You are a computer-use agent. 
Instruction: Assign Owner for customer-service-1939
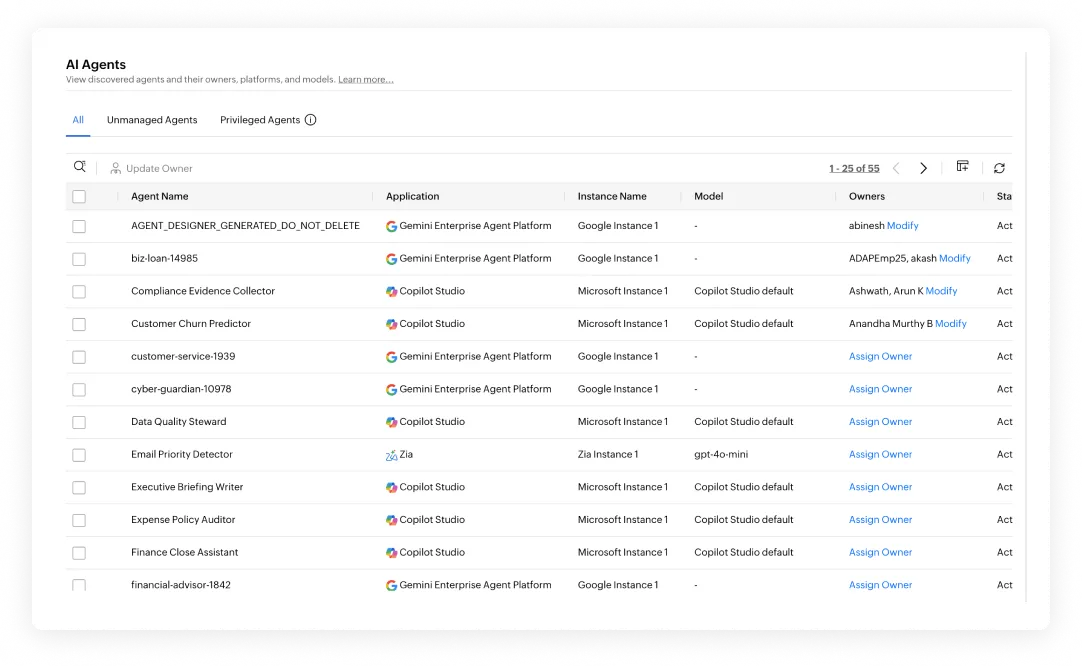pos(881,356)
